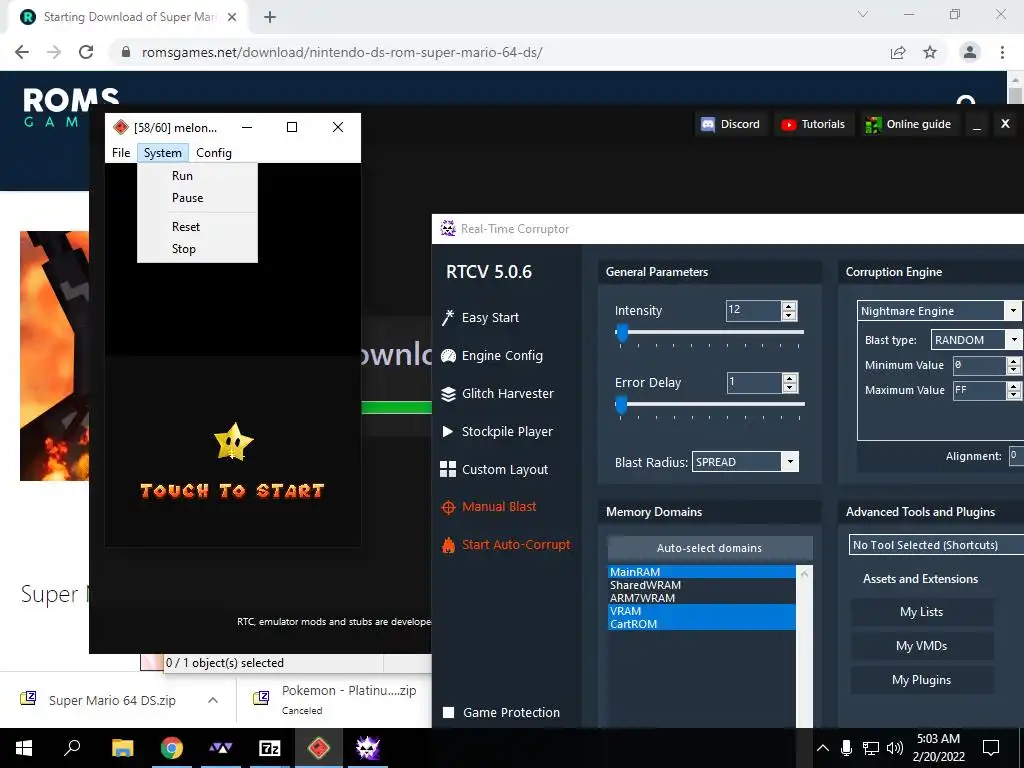
Task: Open Glitch Harvester layers icon
Action: [x=448, y=394]
